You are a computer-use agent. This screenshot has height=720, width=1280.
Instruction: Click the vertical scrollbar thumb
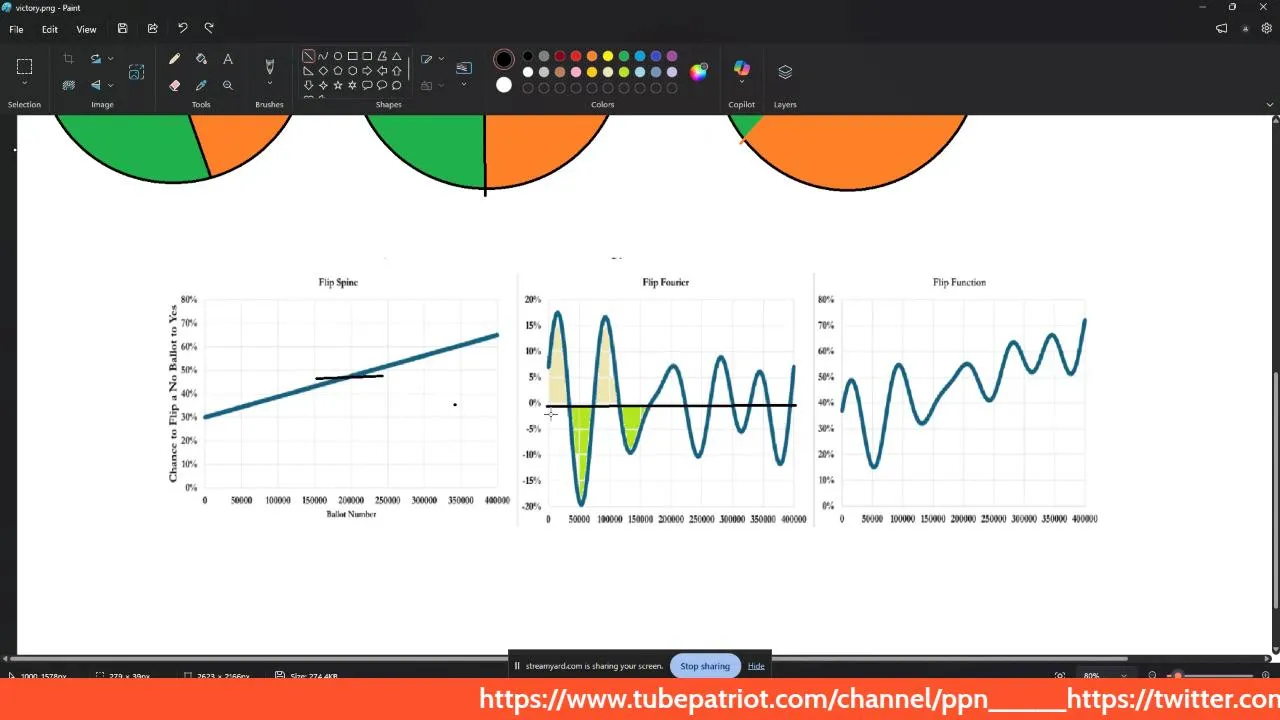point(1274,490)
